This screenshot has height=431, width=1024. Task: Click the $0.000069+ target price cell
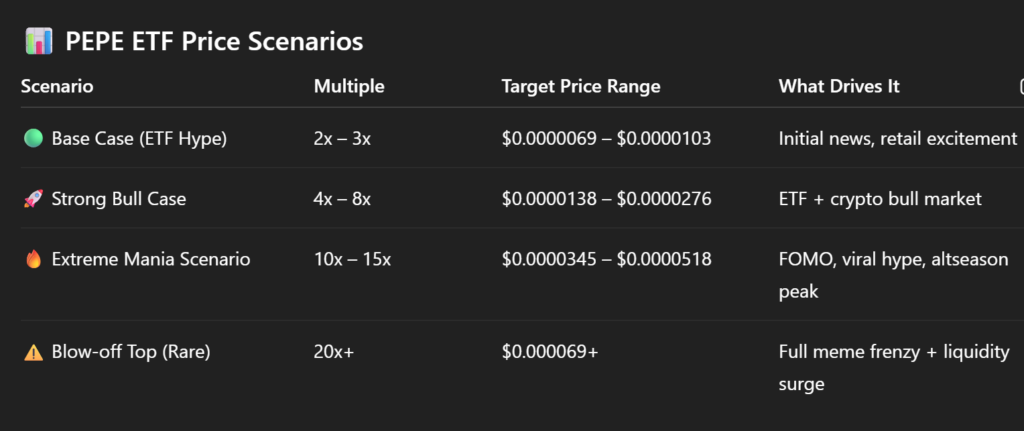point(550,352)
